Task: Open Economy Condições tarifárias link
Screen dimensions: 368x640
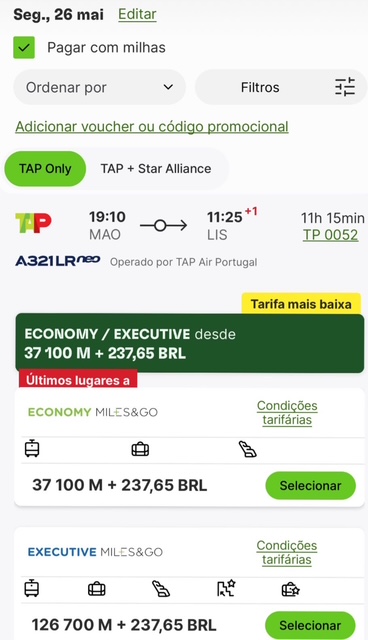Action: click(x=287, y=413)
